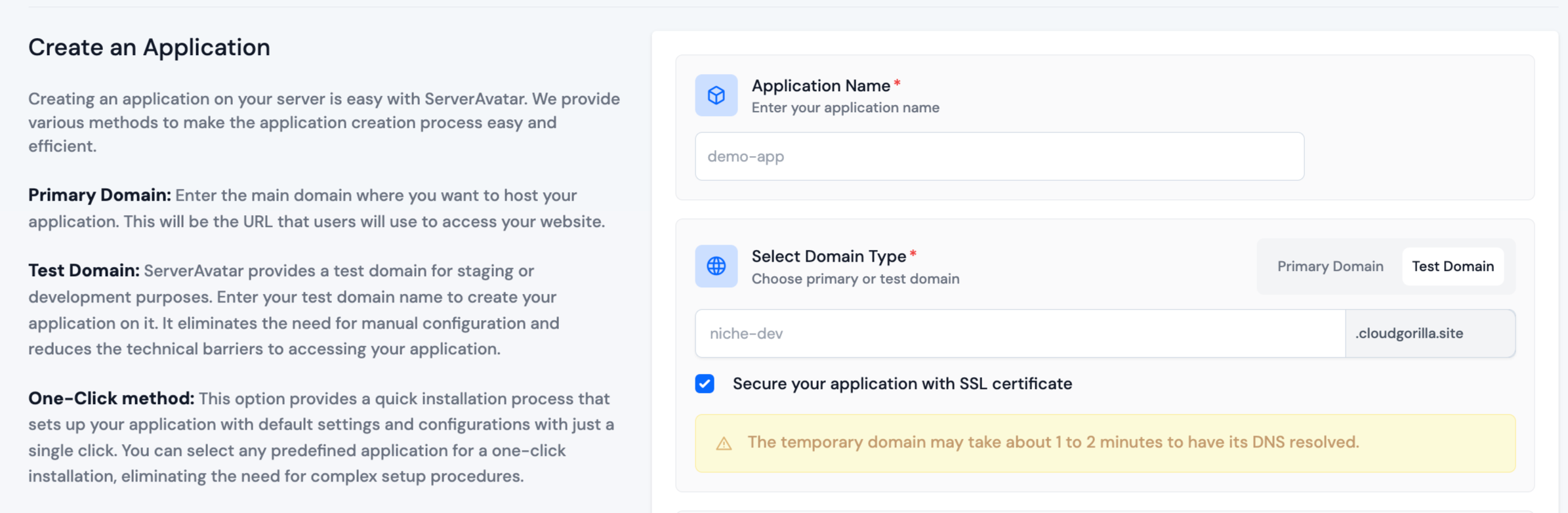1568x513 pixels.
Task: Select the Test Domain tab
Action: coord(1453,266)
